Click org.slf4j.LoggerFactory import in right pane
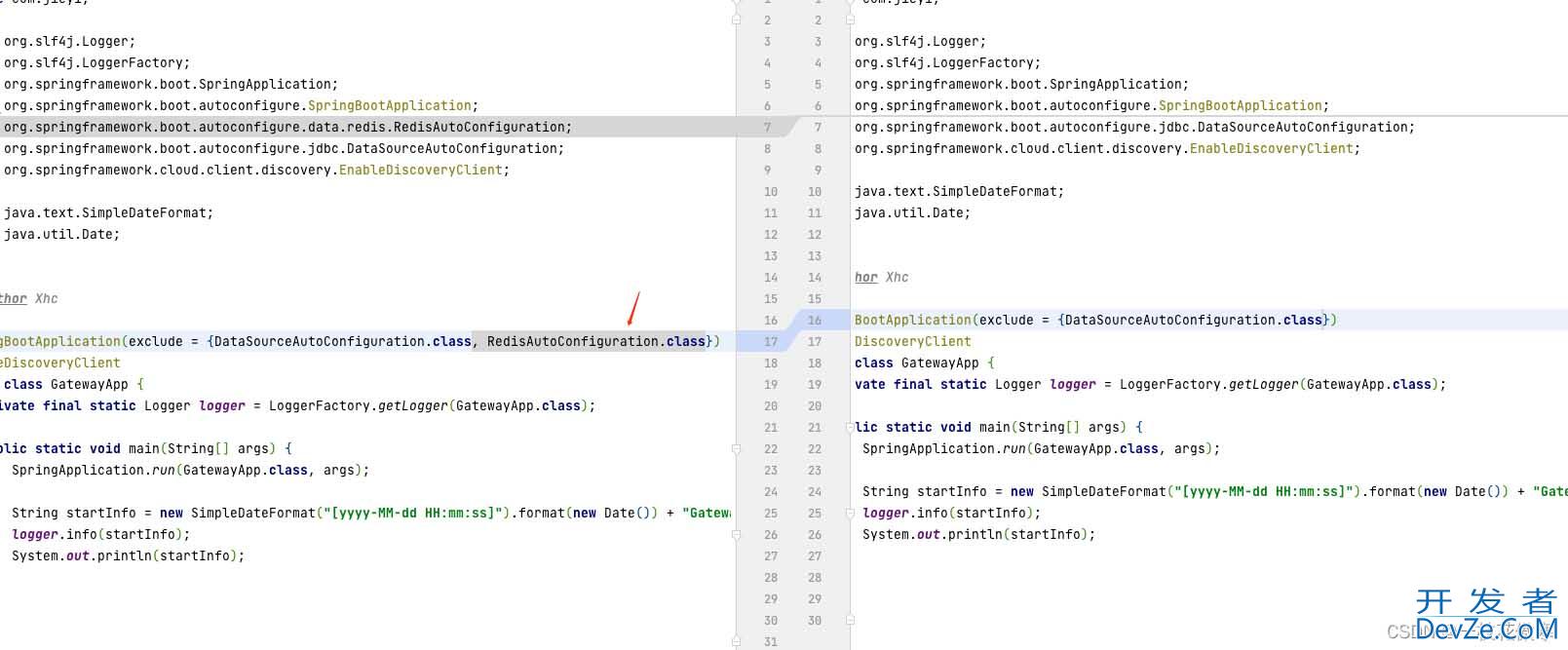The height and width of the screenshot is (650, 1568). click(947, 62)
